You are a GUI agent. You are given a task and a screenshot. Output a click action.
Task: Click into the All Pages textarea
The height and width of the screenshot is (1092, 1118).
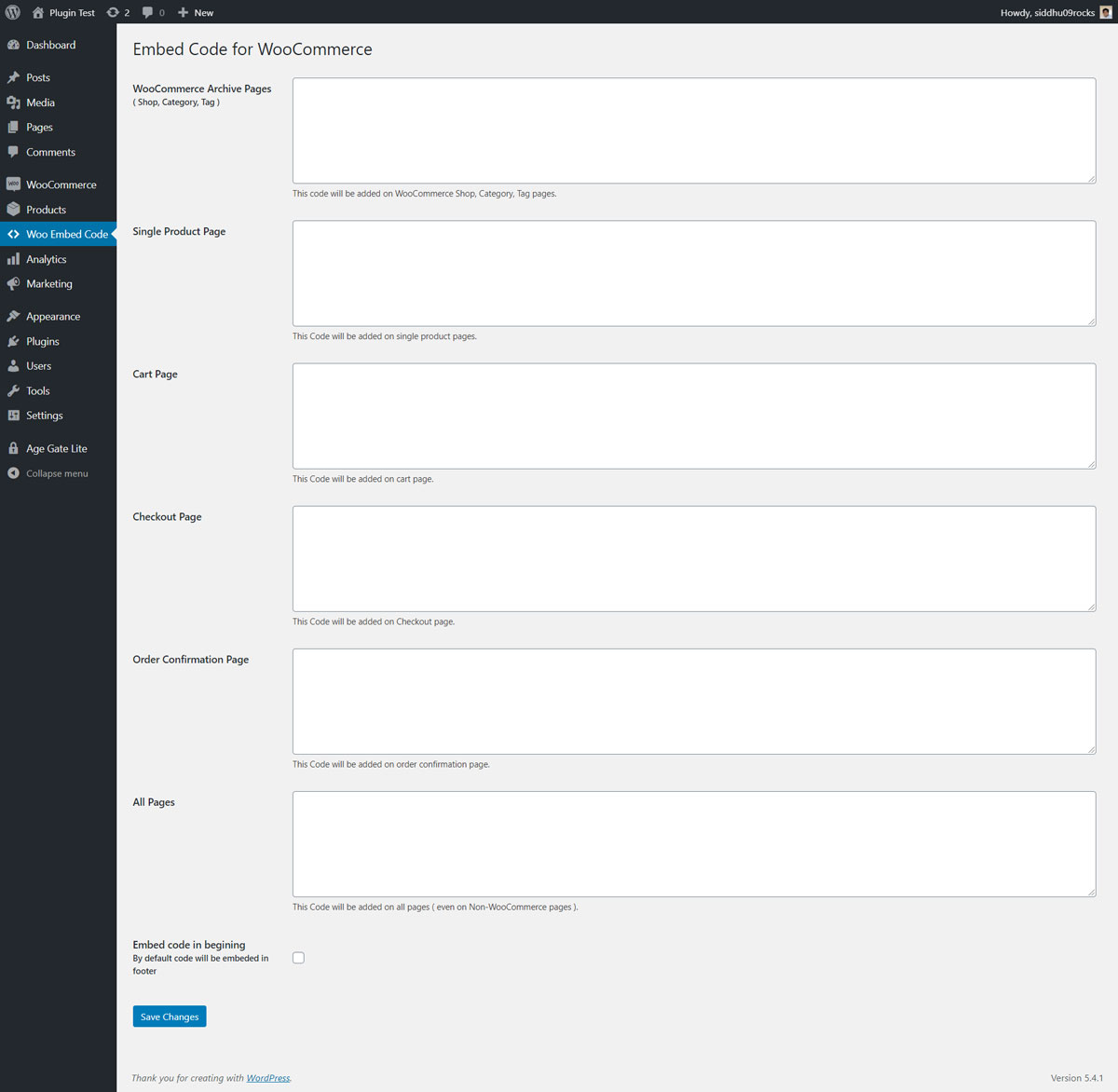694,843
